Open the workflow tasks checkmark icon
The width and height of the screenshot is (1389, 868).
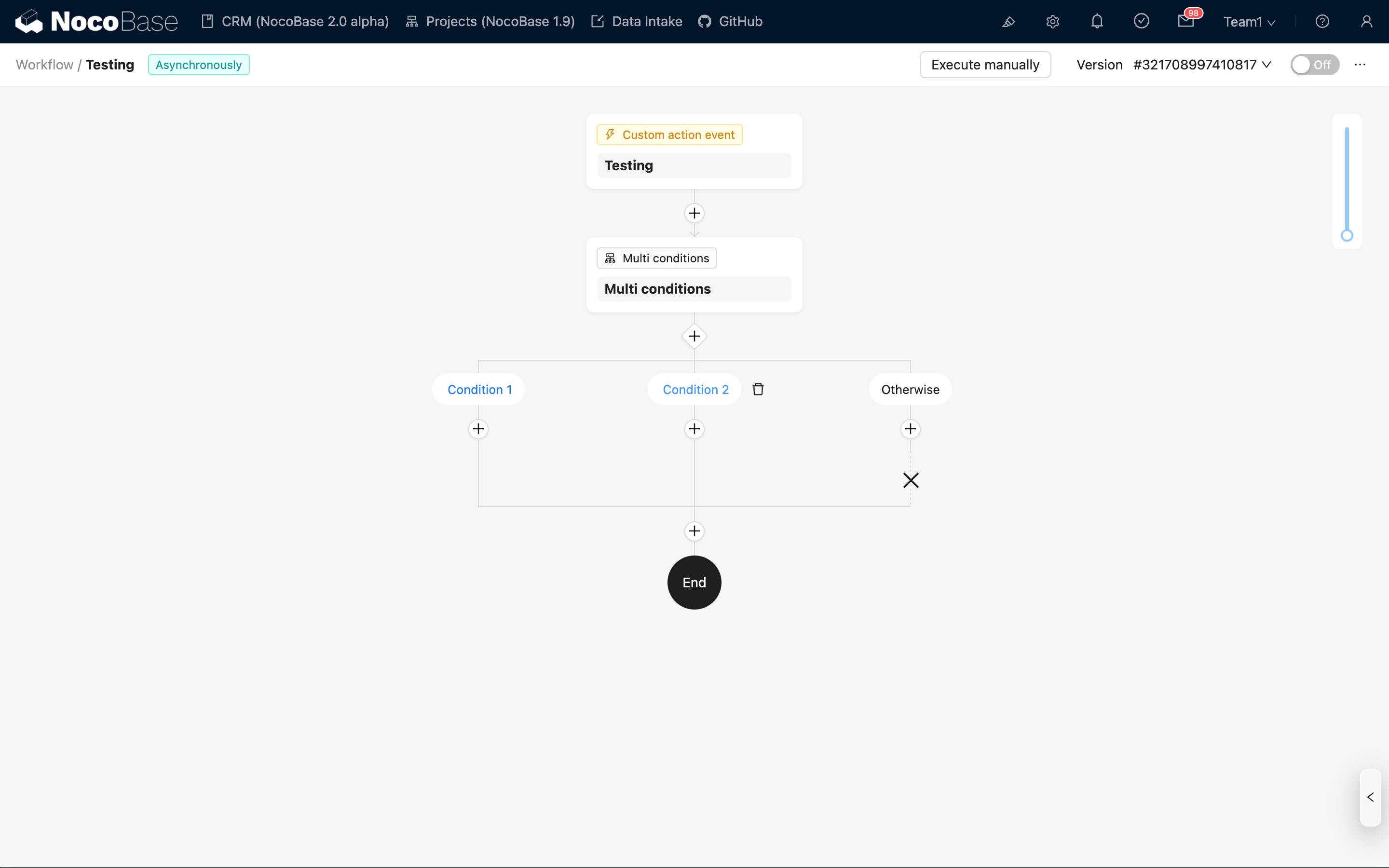tap(1141, 22)
